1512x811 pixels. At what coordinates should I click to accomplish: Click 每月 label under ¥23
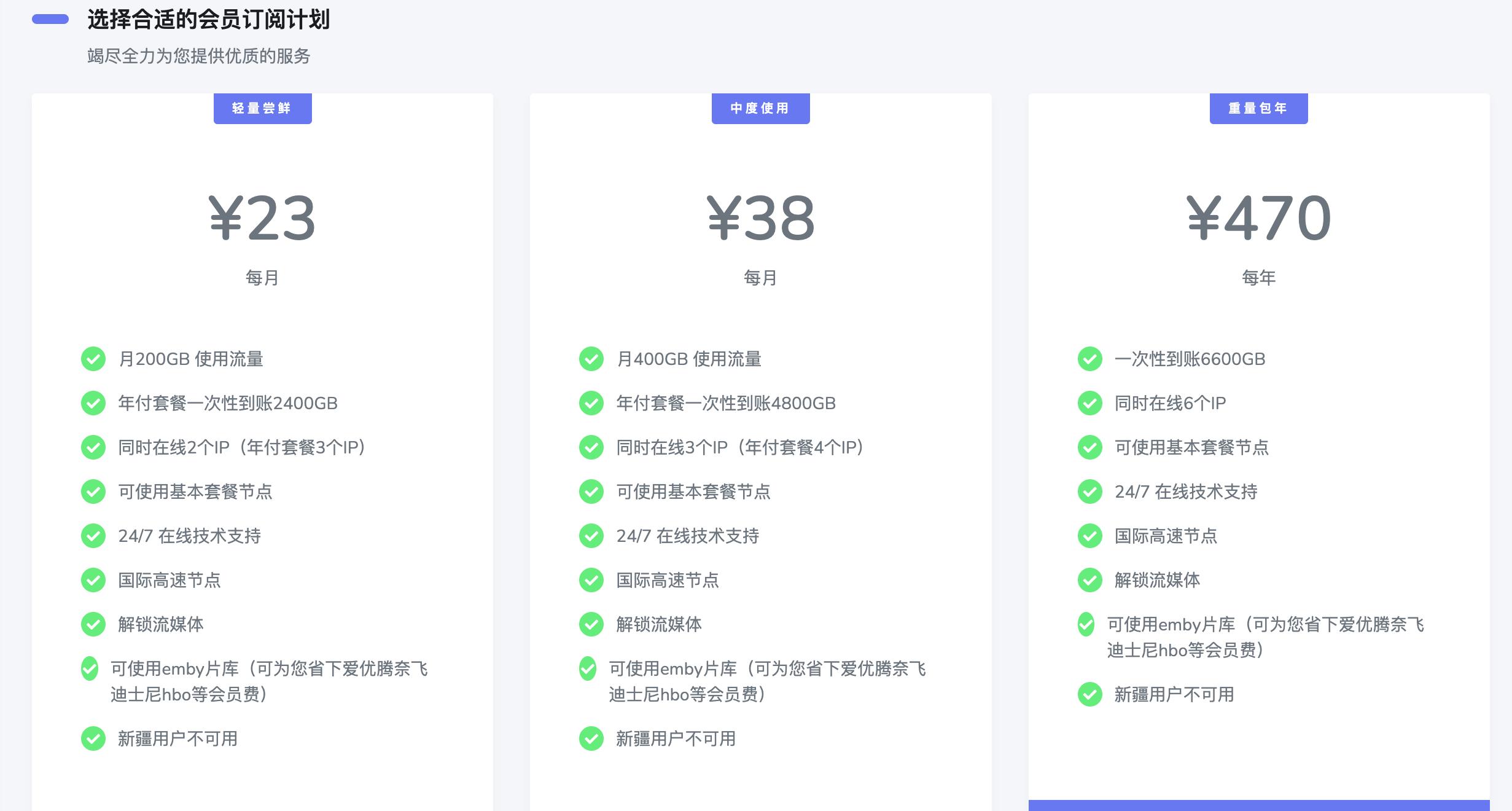pyautogui.click(x=262, y=278)
